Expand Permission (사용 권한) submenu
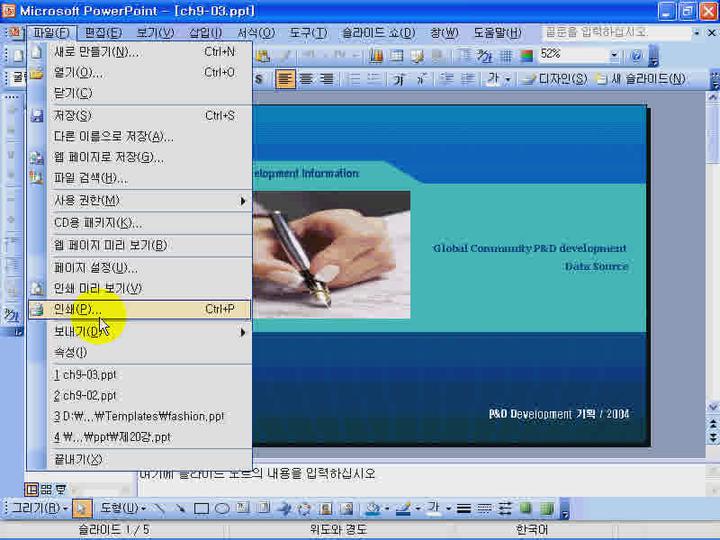720x540 pixels. pyautogui.click(x=139, y=201)
